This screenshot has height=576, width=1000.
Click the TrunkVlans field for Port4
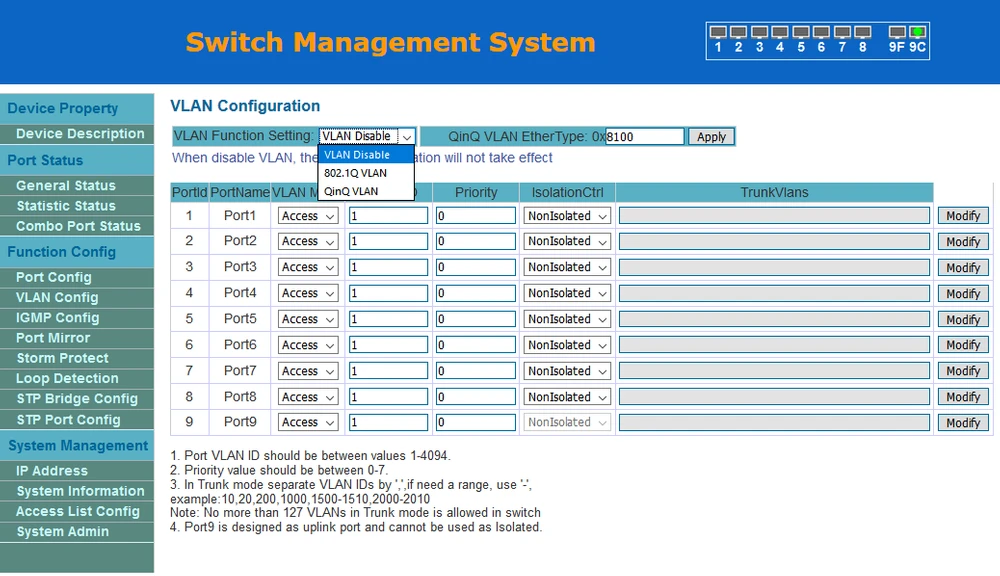(775, 293)
